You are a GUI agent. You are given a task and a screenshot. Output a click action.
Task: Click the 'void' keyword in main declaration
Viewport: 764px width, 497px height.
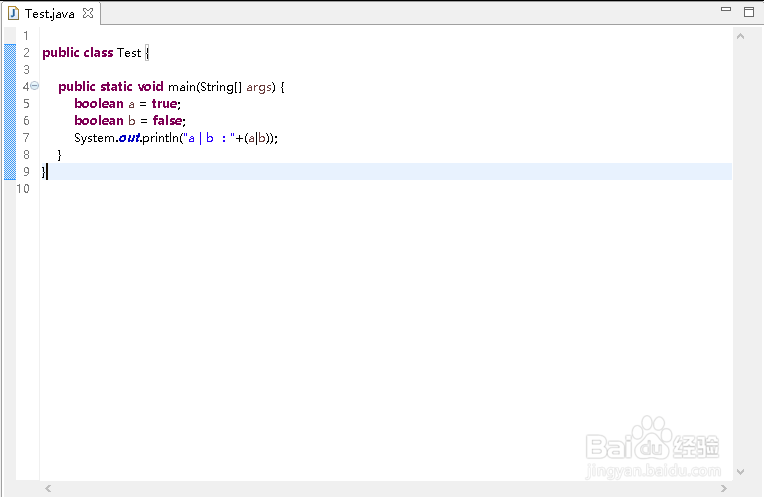pos(151,87)
